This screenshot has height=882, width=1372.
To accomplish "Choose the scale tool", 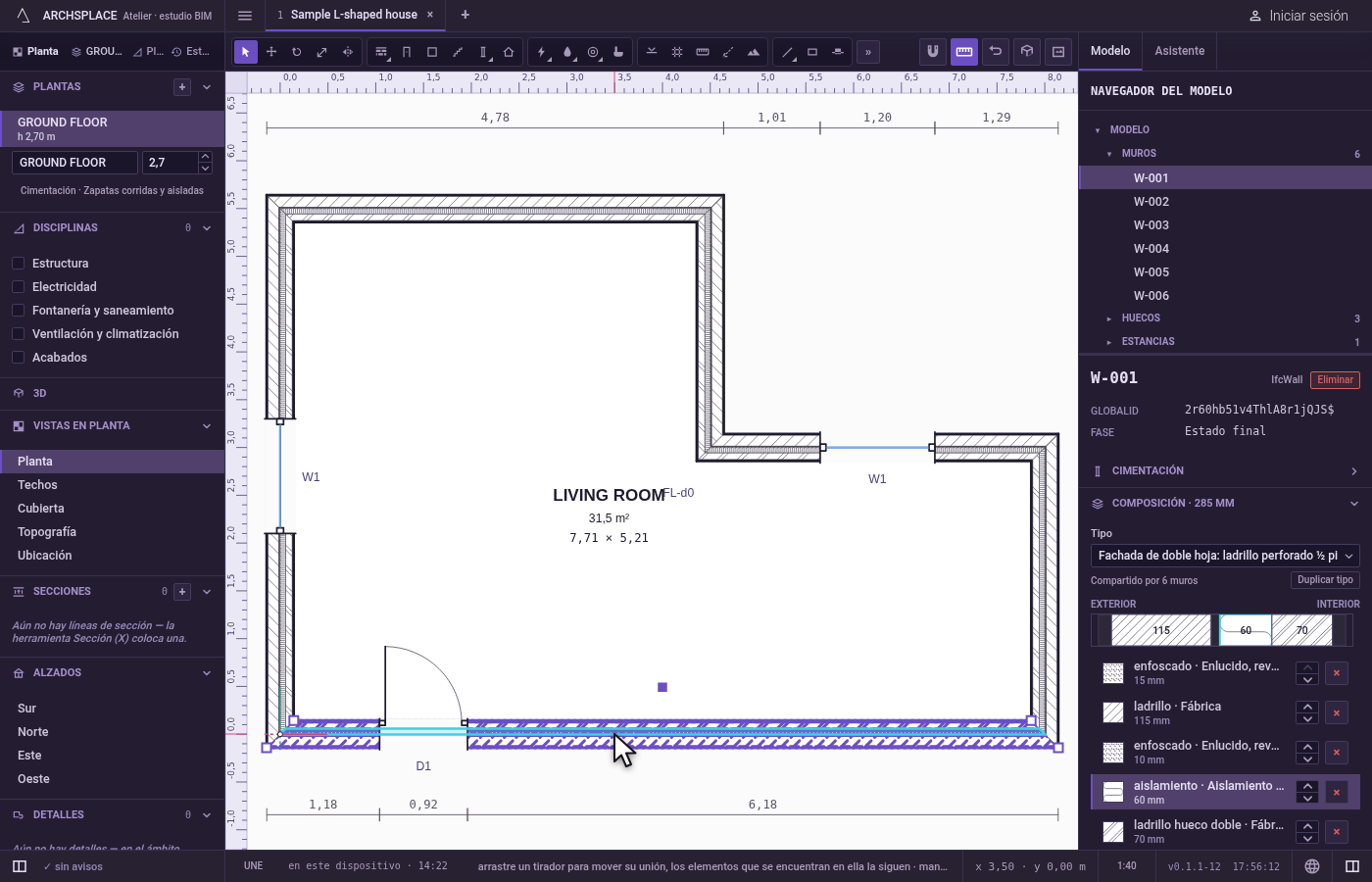I will point(322,52).
